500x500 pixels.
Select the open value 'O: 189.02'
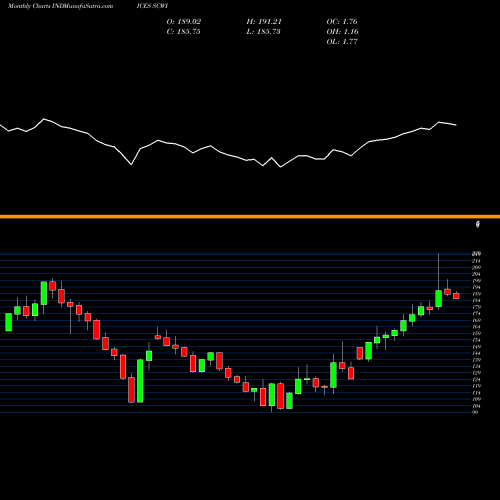pyautogui.click(x=184, y=22)
